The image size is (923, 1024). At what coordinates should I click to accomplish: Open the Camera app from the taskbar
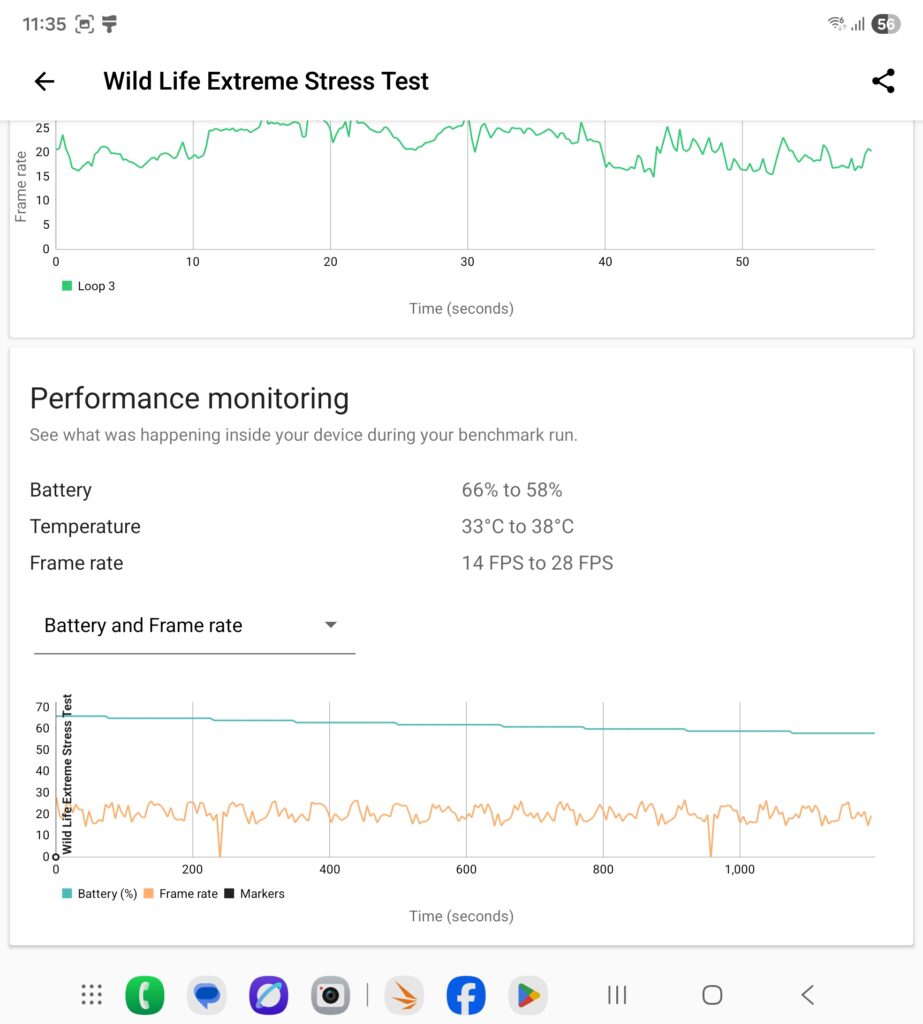[x=330, y=994]
